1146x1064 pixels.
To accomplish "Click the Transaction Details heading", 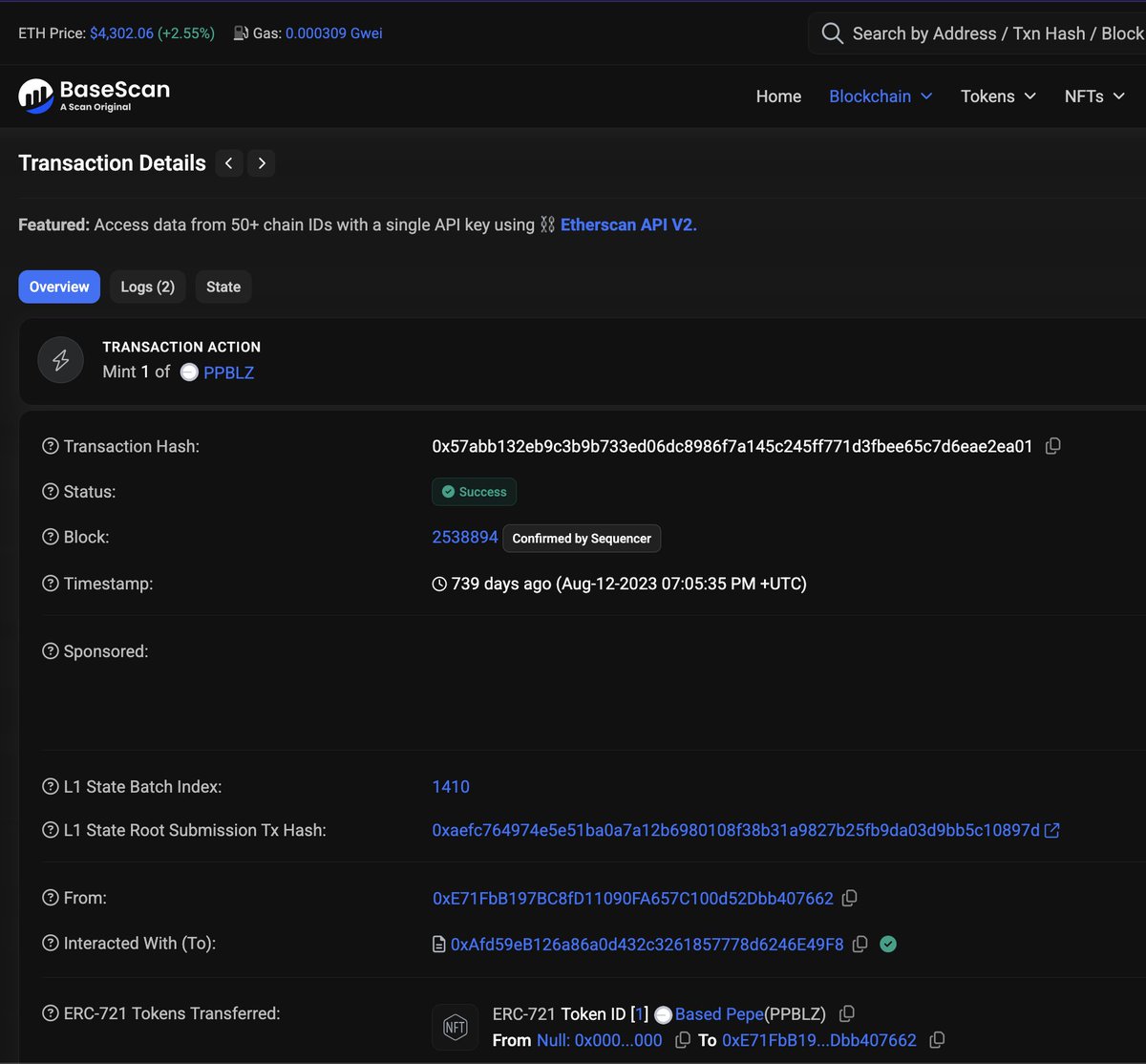I will (112, 163).
